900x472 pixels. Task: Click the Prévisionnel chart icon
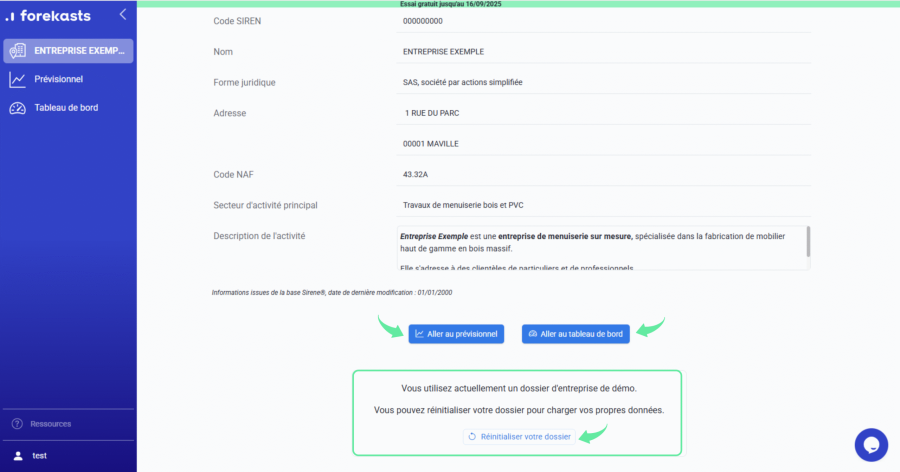point(17,79)
